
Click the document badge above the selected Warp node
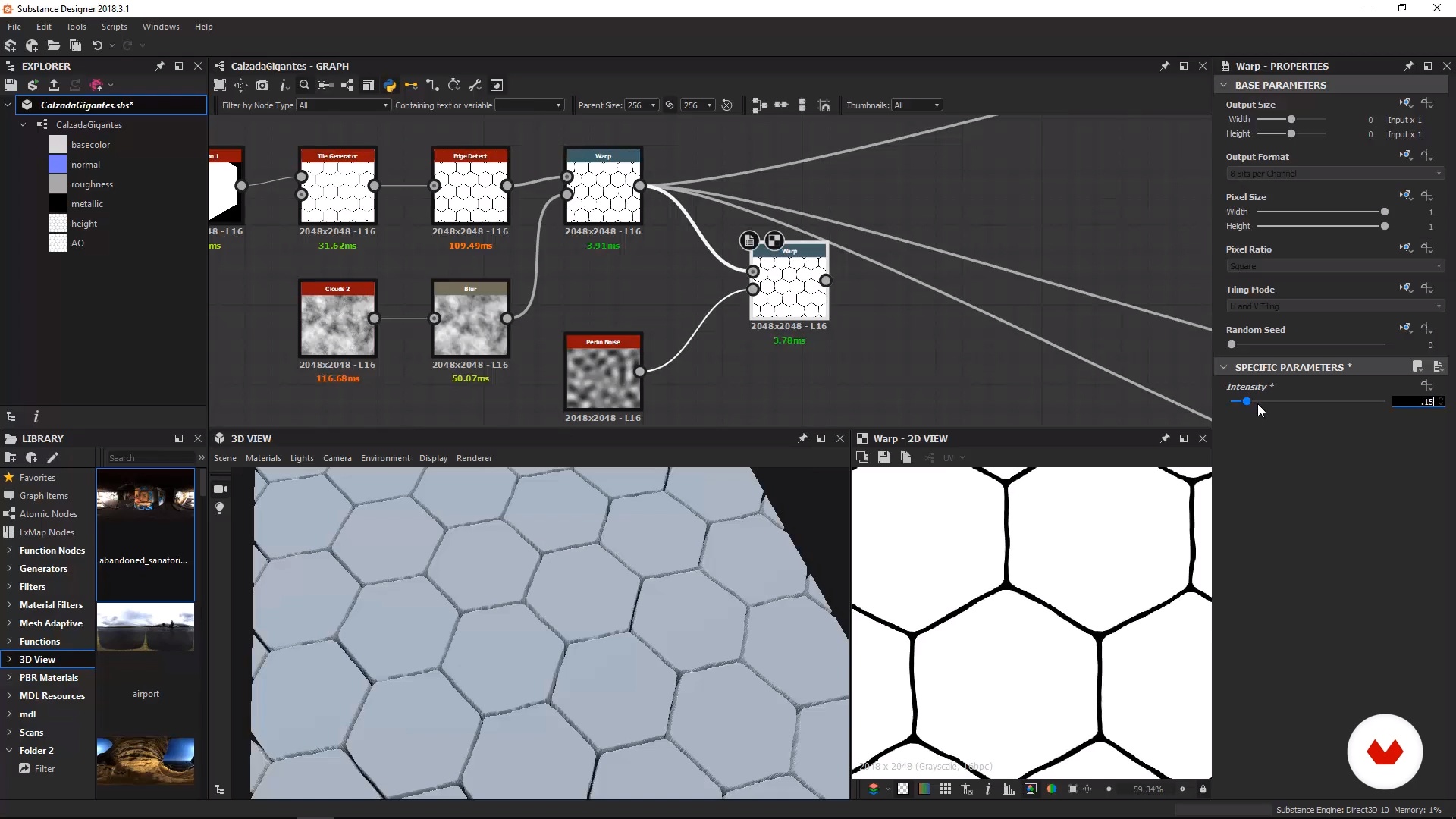(x=749, y=241)
